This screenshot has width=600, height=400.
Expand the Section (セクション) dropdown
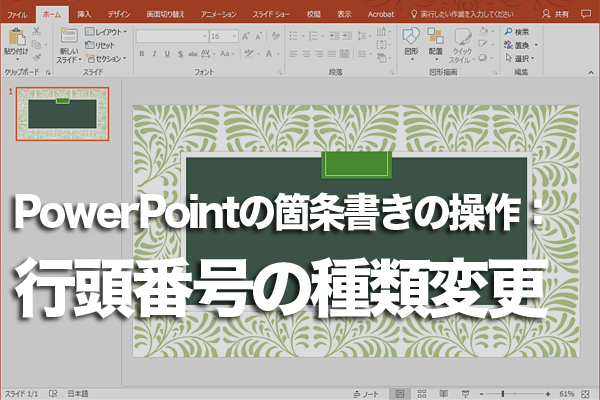point(106,59)
